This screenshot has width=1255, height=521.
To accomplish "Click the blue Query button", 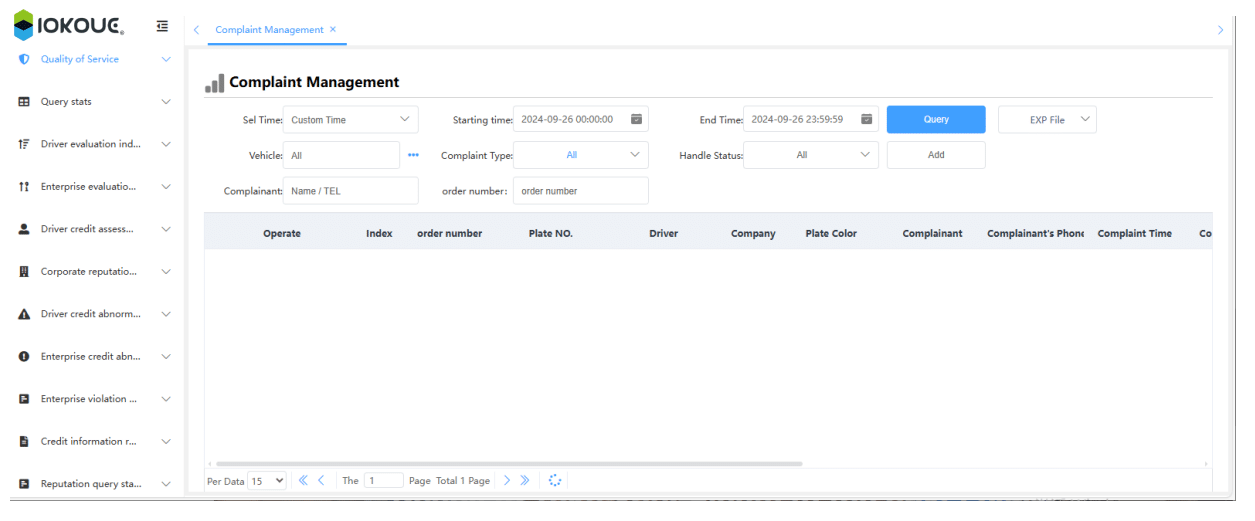I will coord(935,120).
